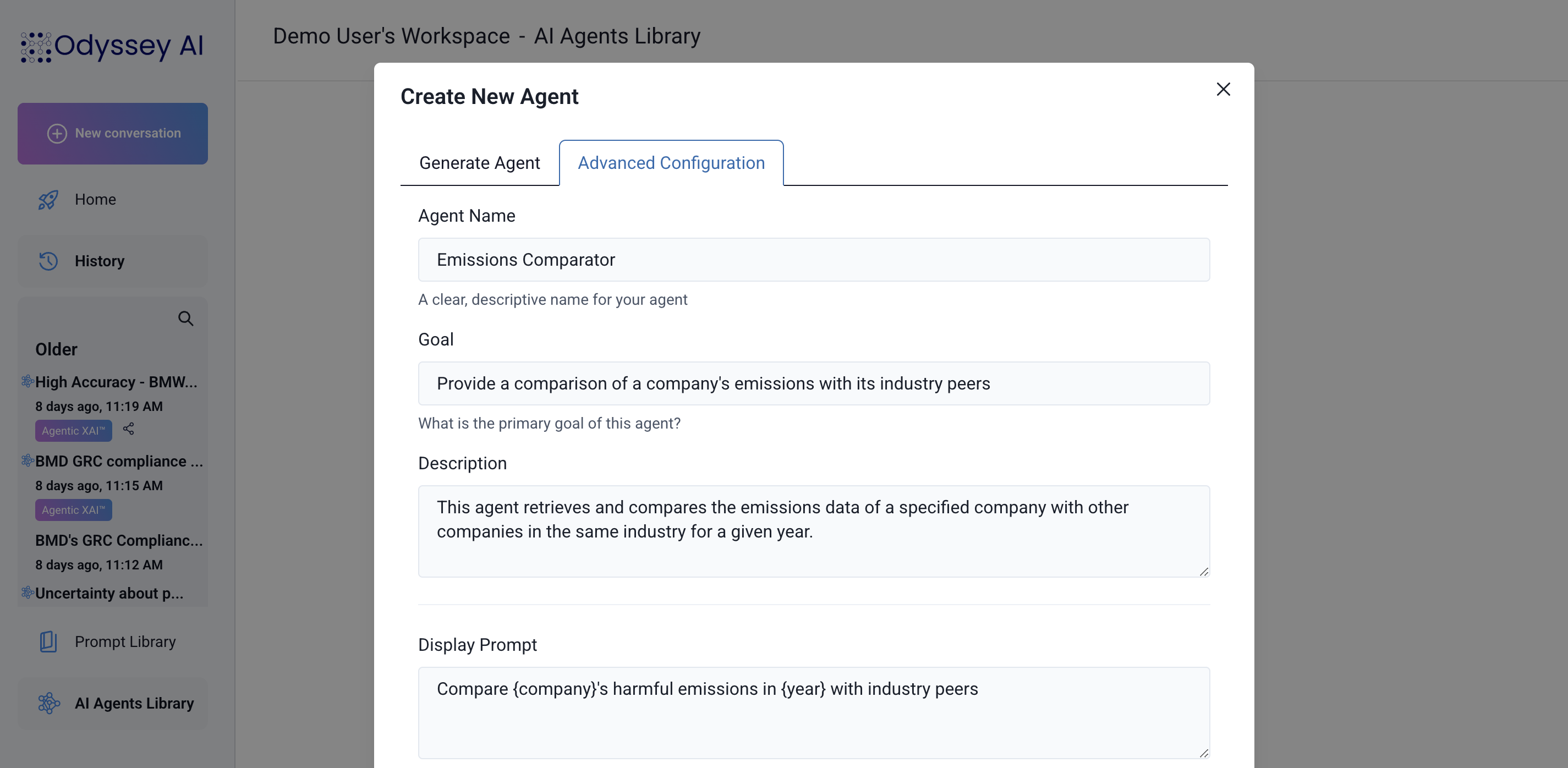Start a New conversation
The image size is (1568, 768).
(x=113, y=133)
